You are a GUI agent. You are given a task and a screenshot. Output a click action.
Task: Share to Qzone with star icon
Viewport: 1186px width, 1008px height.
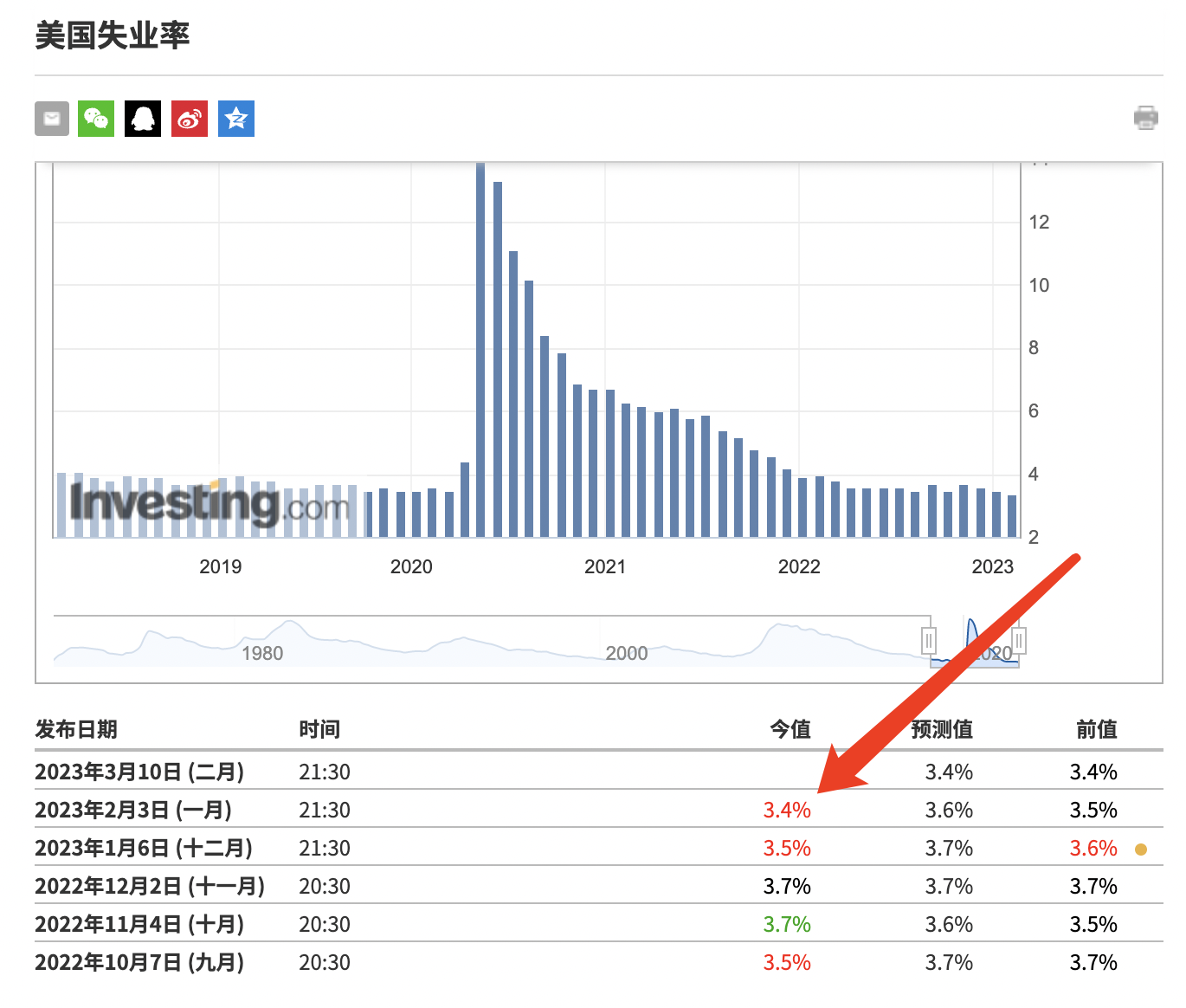[x=236, y=119]
